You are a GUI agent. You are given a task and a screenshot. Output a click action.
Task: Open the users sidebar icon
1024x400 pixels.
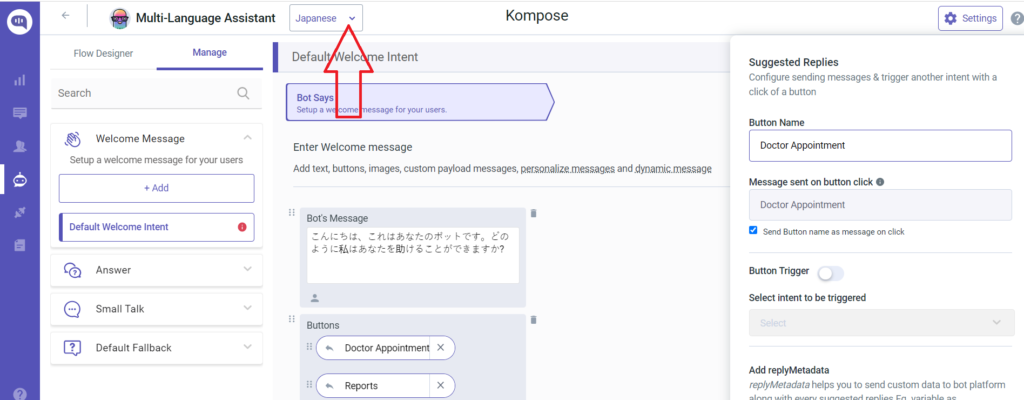pyautogui.click(x=20, y=146)
